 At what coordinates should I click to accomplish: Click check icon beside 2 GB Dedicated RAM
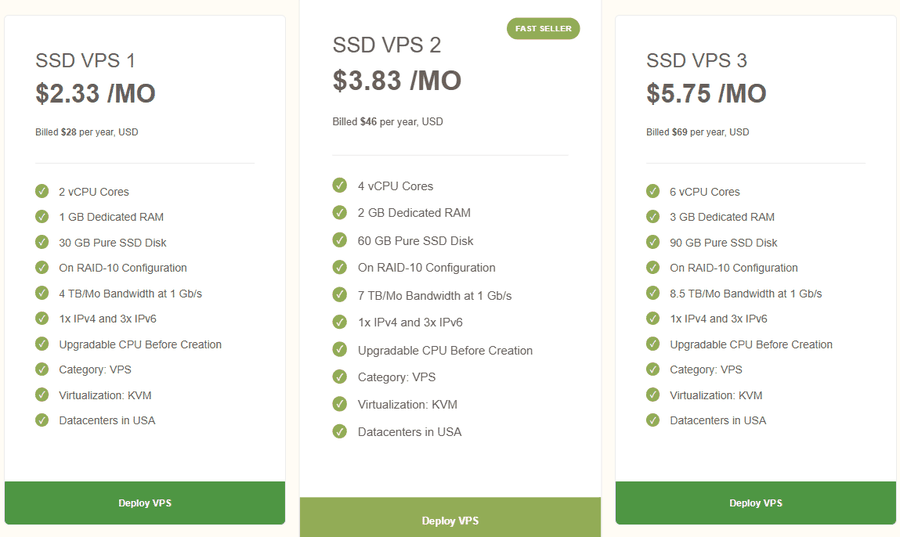[340, 213]
